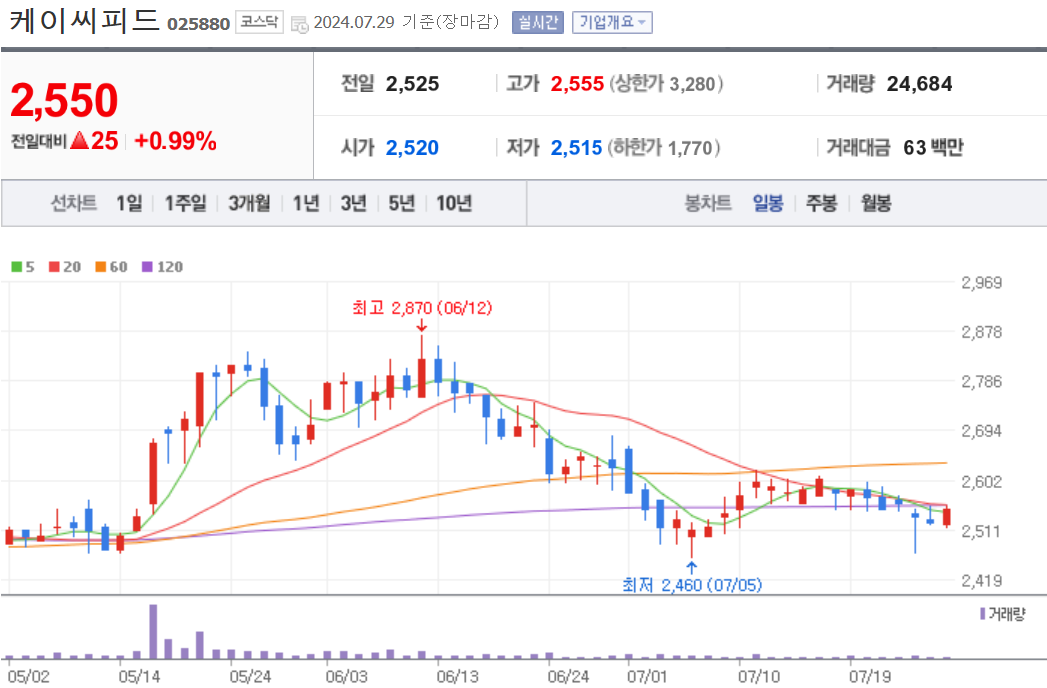Click the 코스닥 market badge
1047x688 pixels.
pyautogui.click(x=259, y=22)
